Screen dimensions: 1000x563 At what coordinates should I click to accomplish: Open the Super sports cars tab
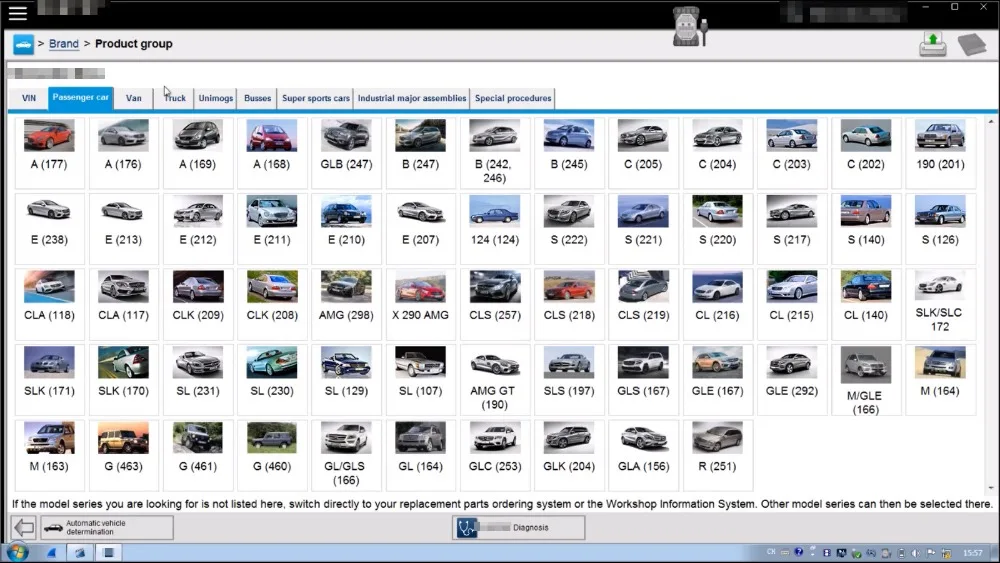316,98
